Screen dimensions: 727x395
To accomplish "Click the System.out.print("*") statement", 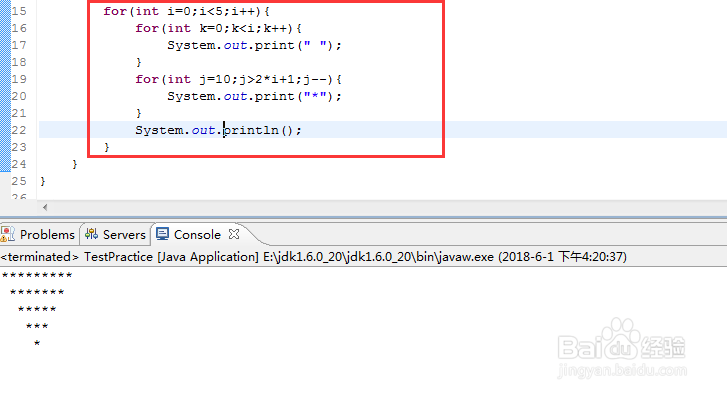I will pyautogui.click(x=254, y=96).
